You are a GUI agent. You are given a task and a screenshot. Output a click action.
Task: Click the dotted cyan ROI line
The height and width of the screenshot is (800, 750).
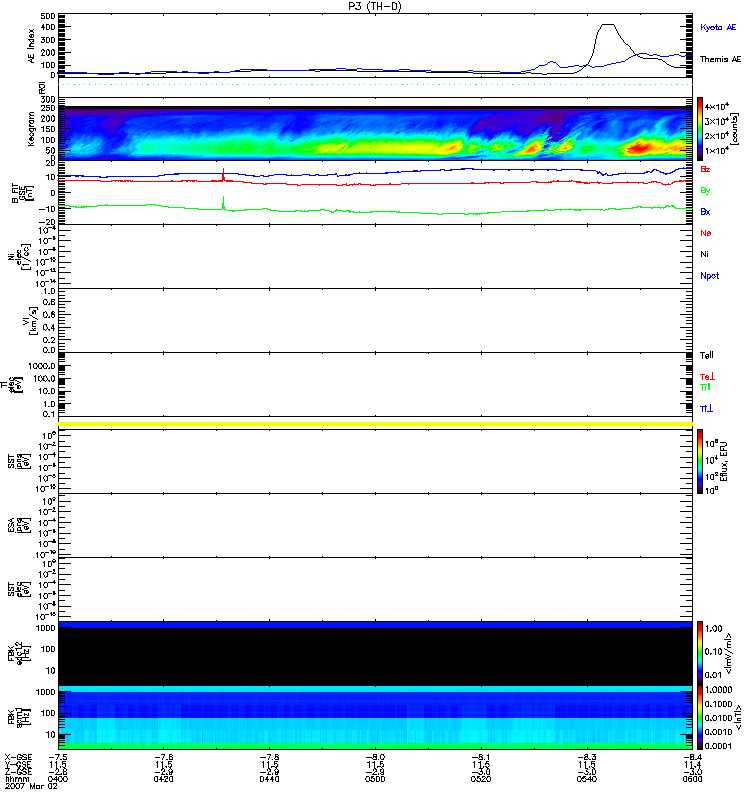click(x=375, y=85)
